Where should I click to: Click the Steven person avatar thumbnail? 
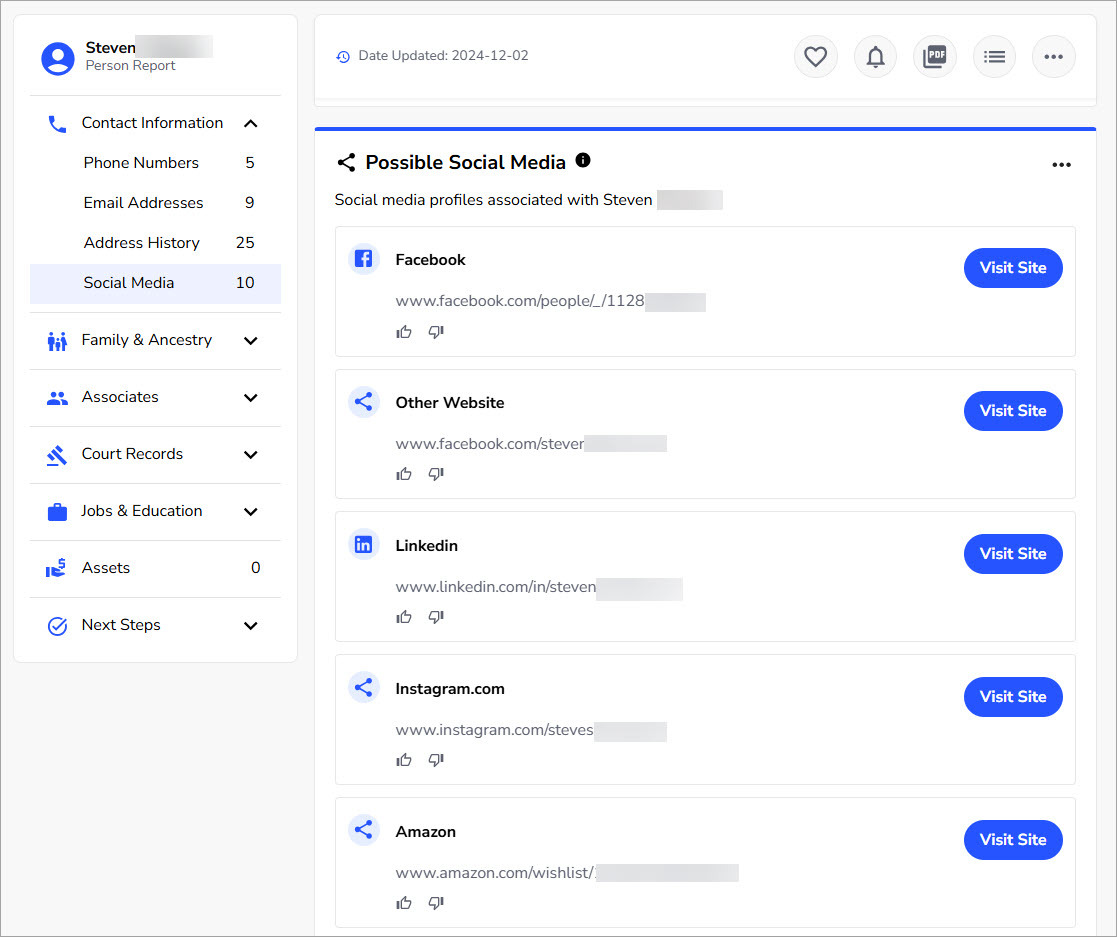tap(57, 58)
